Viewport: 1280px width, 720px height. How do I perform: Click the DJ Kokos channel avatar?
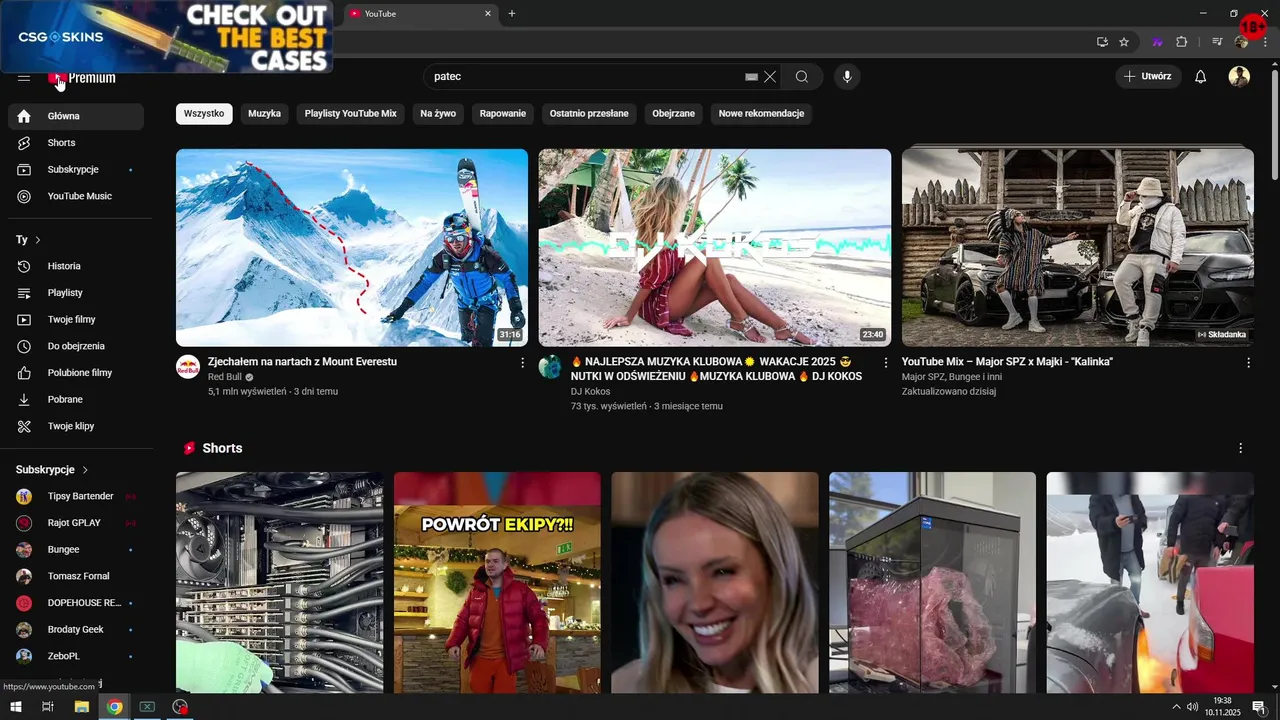551,367
